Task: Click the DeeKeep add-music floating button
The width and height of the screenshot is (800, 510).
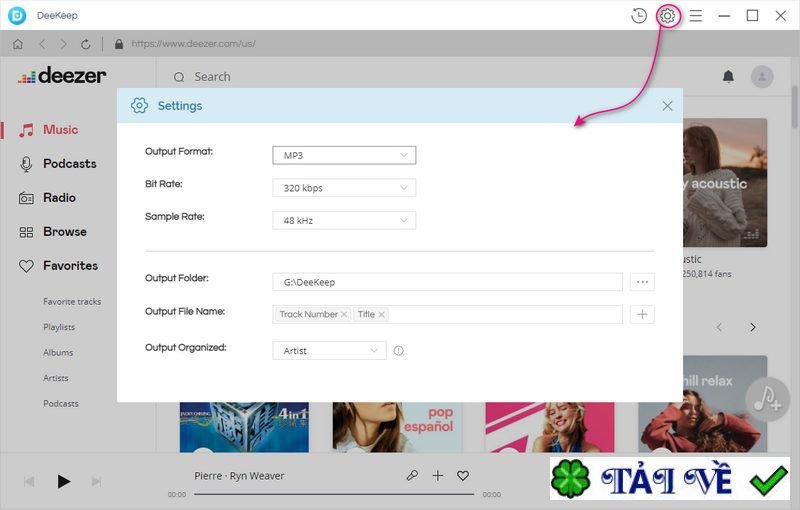Action: tap(767, 399)
